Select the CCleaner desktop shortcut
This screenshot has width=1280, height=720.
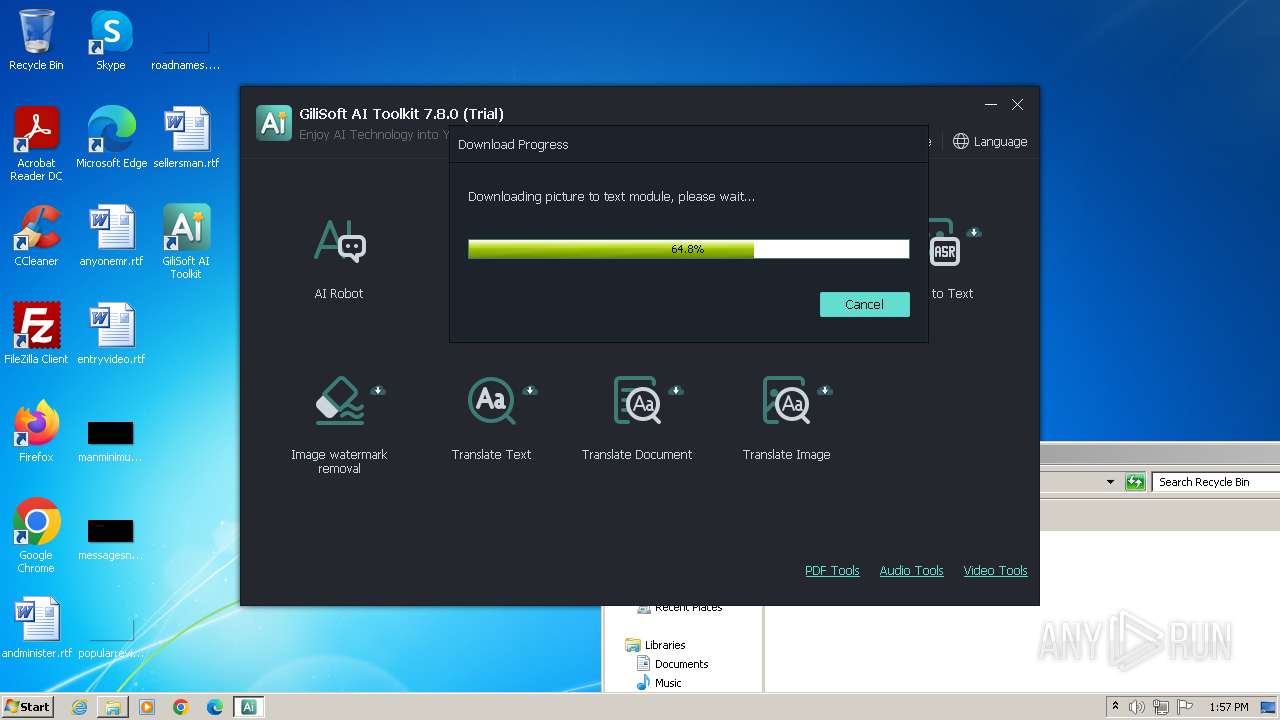pyautogui.click(x=36, y=235)
